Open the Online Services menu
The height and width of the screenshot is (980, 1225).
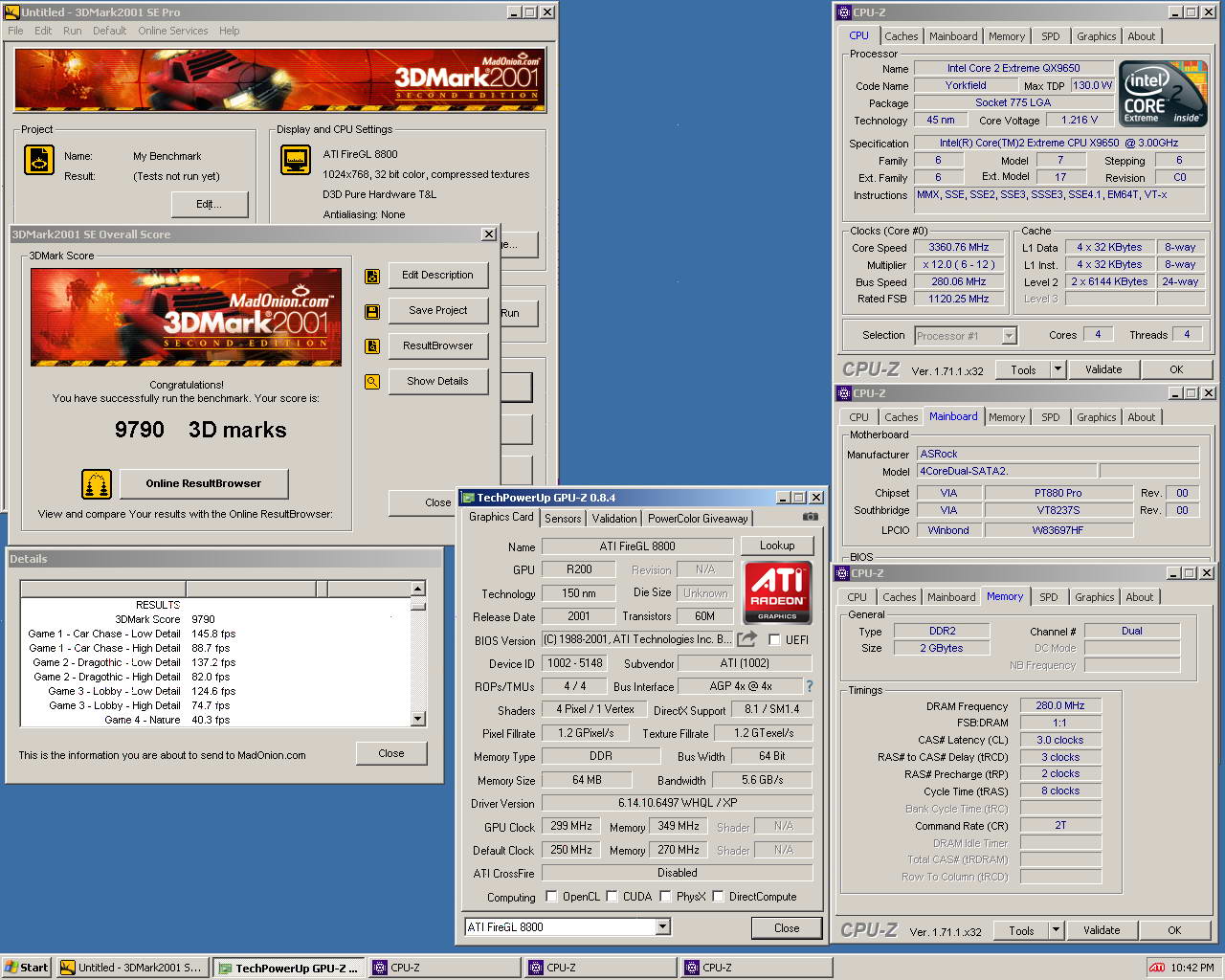click(x=172, y=31)
